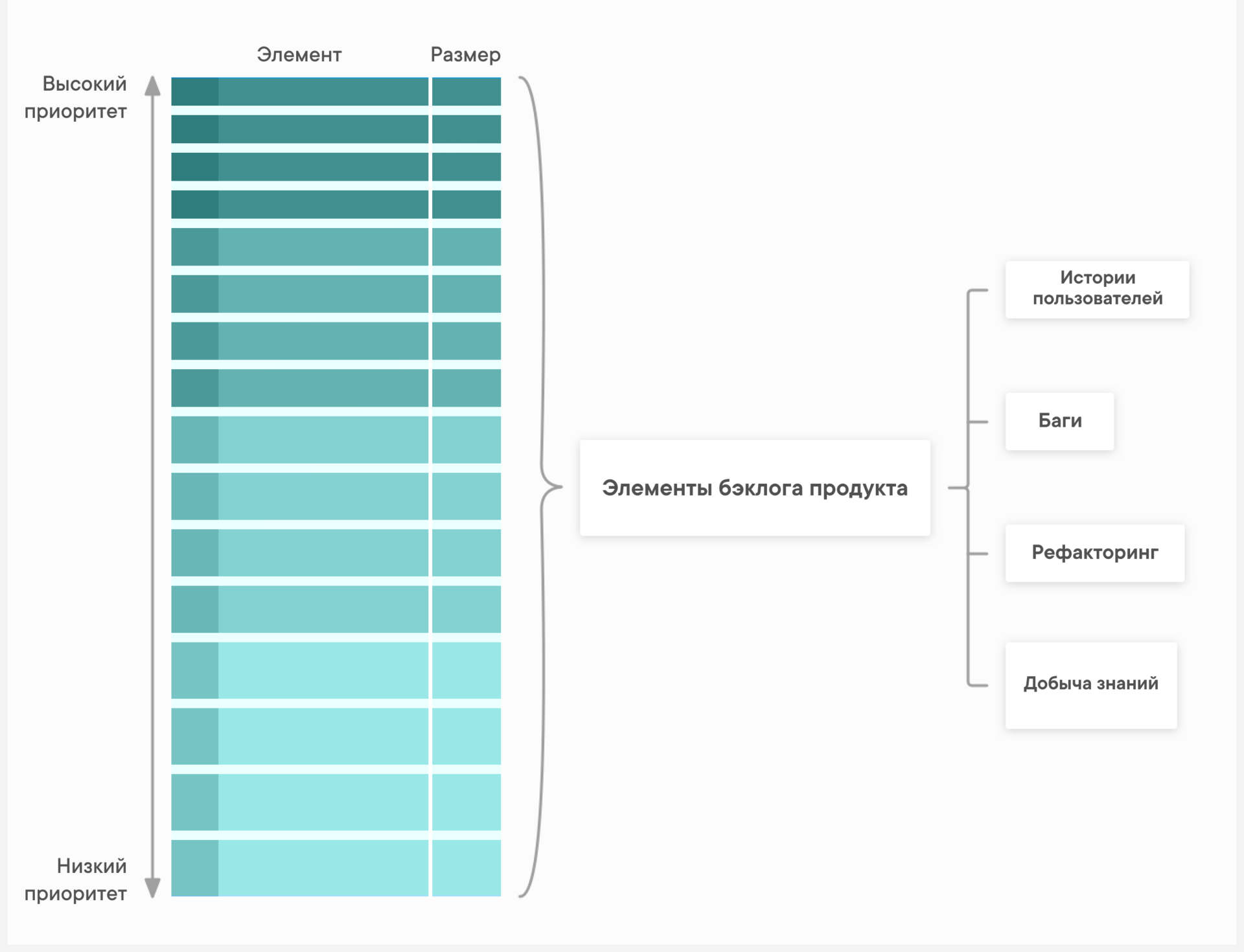Click the 'Размер' column header
Screen dimensions: 1244x952
click(x=465, y=55)
